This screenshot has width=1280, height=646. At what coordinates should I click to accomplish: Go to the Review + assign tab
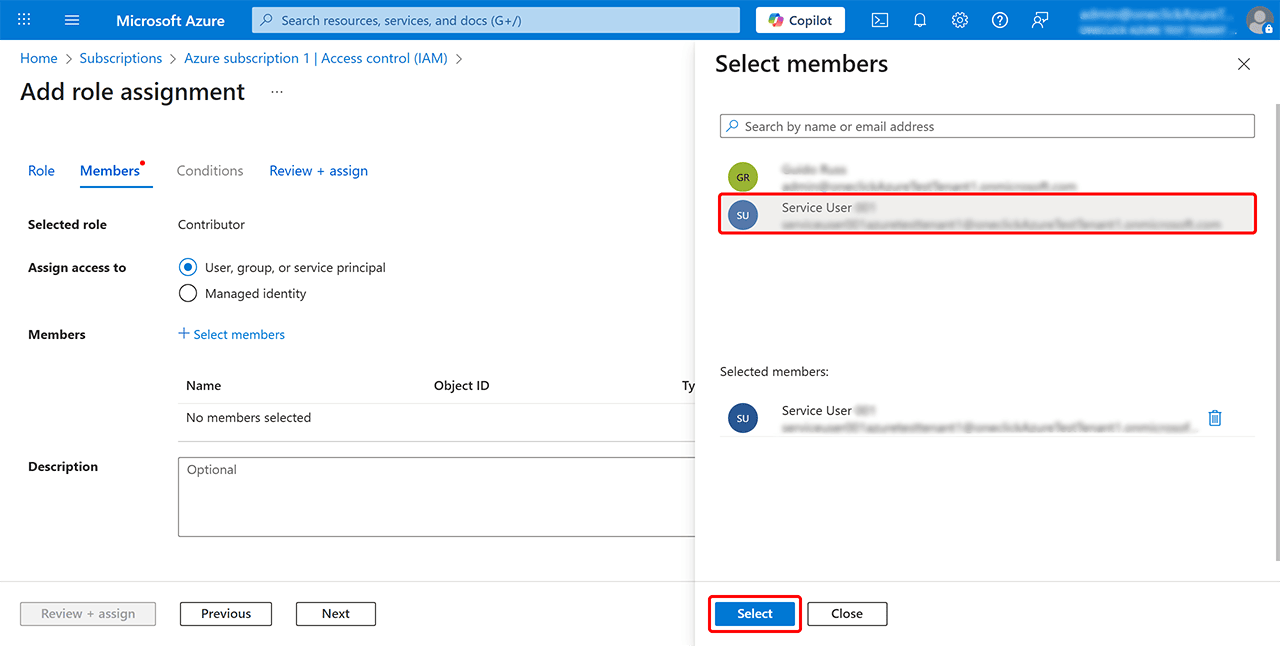[x=318, y=171]
